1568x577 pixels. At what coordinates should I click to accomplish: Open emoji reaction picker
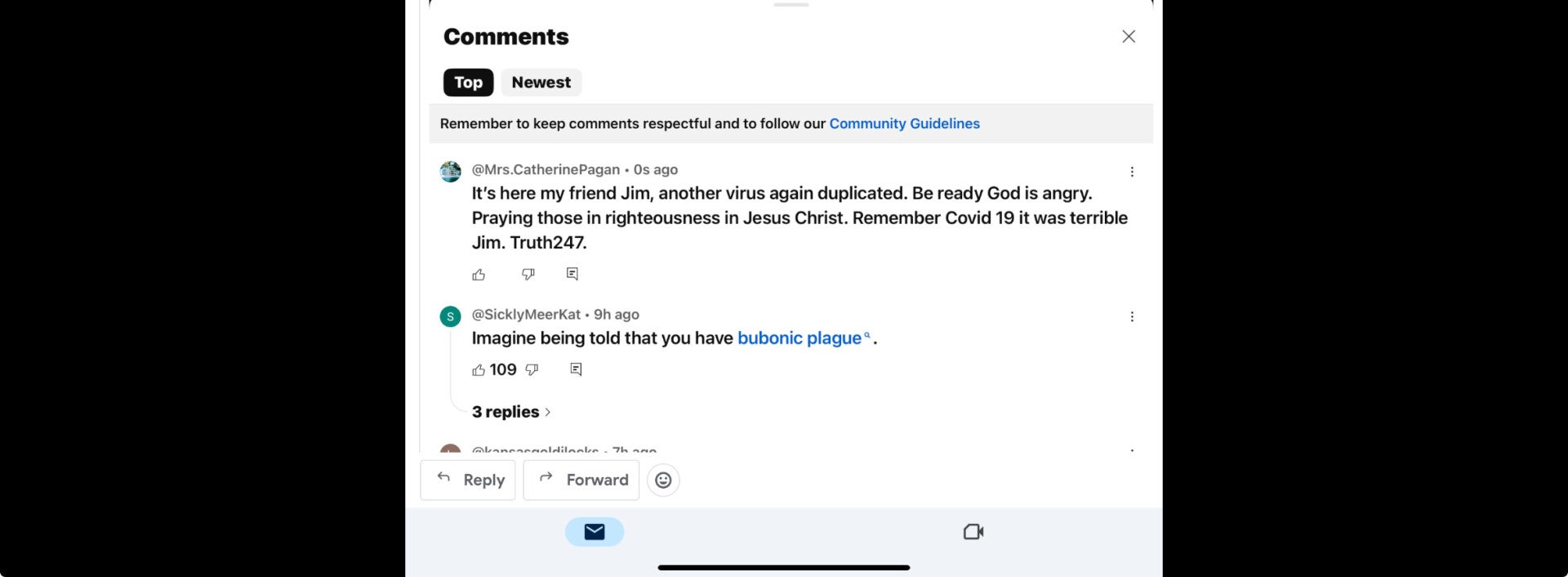[x=663, y=480]
